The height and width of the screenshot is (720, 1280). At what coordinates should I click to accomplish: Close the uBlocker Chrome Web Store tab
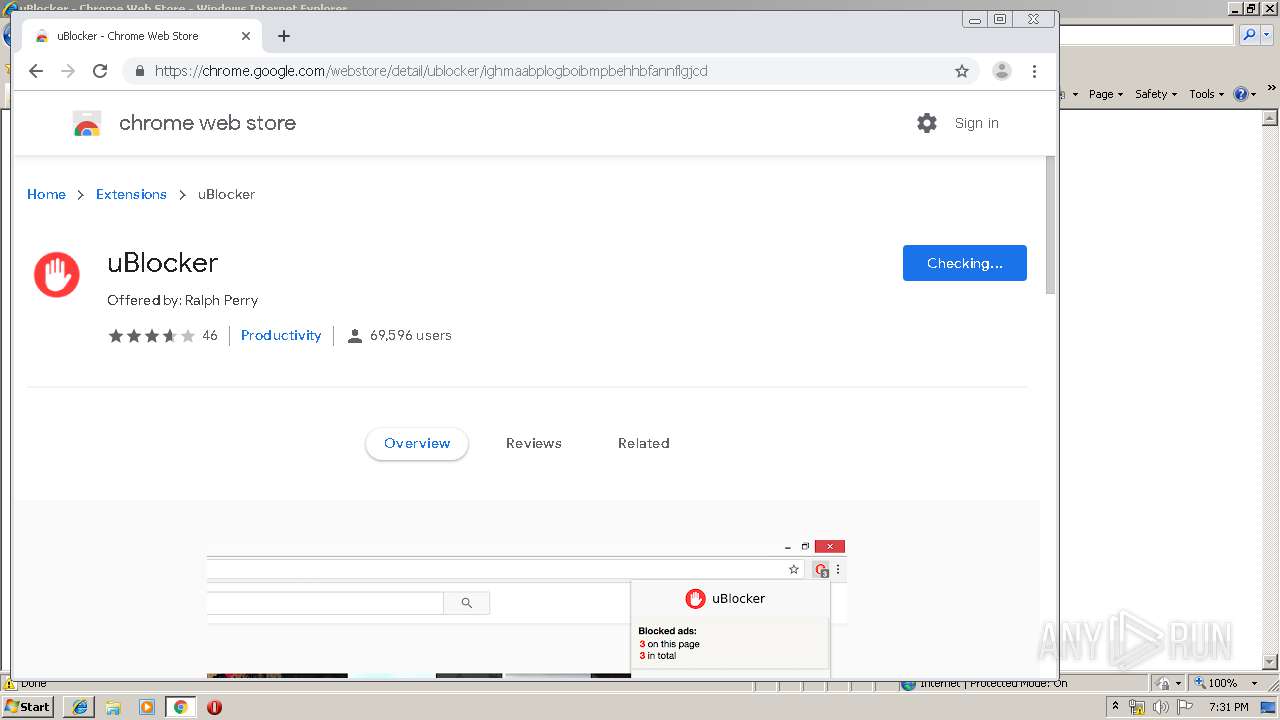pyautogui.click(x=246, y=36)
